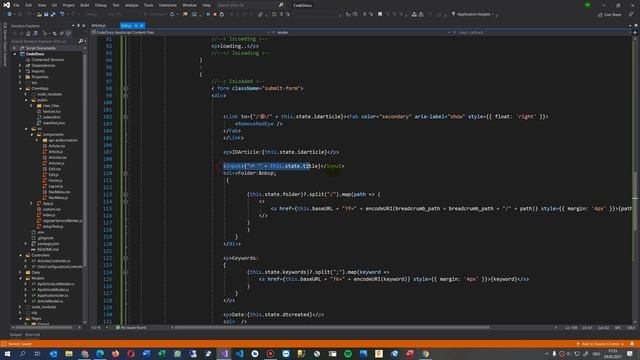This screenshot has width=640, height=360.
Task: Expand the Data folder
Action: tap(20, 272)
